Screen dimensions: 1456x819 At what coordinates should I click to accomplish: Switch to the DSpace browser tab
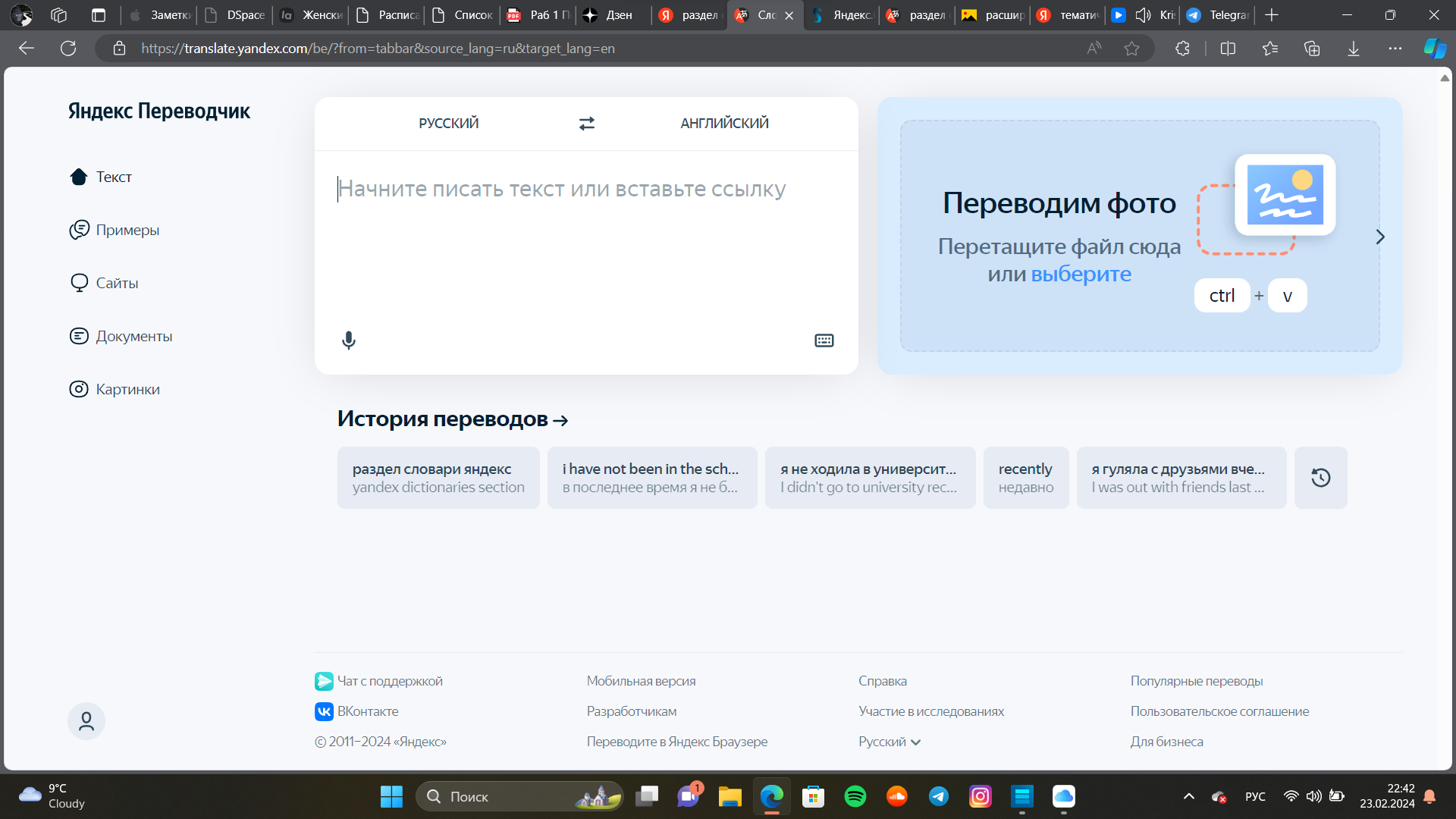236,15
